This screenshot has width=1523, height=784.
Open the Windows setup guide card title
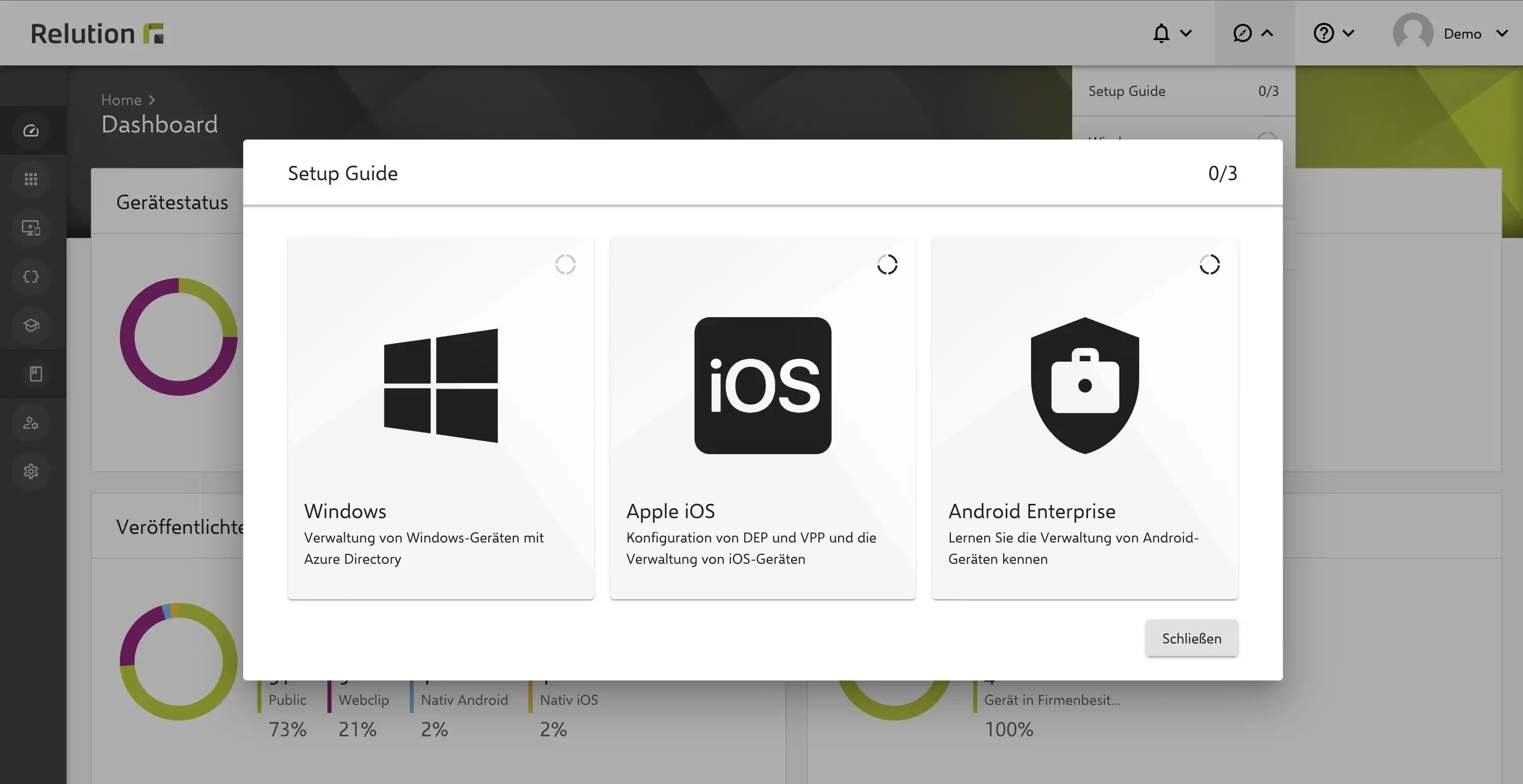pyautogui.click(x=345, y=511)
